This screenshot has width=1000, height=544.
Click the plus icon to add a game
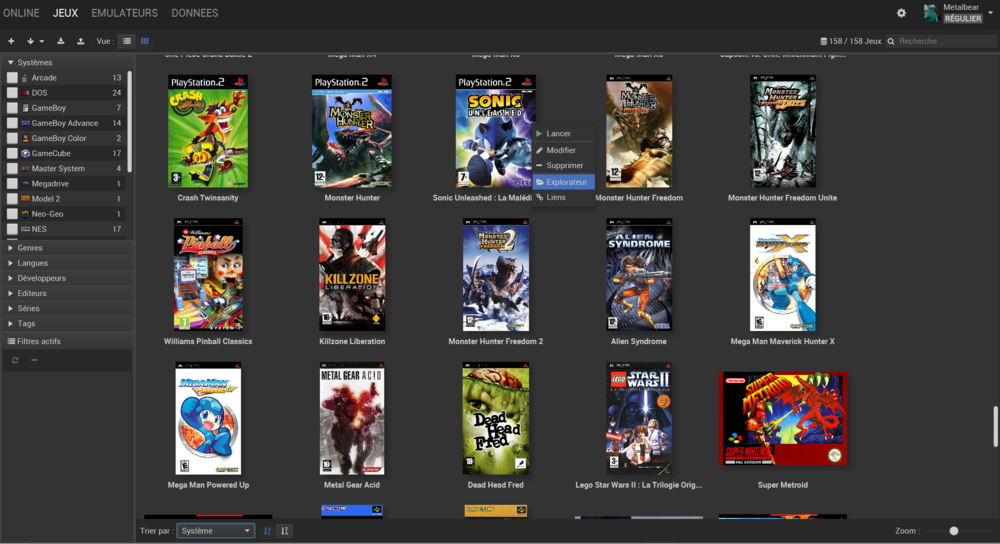(11, 41)
